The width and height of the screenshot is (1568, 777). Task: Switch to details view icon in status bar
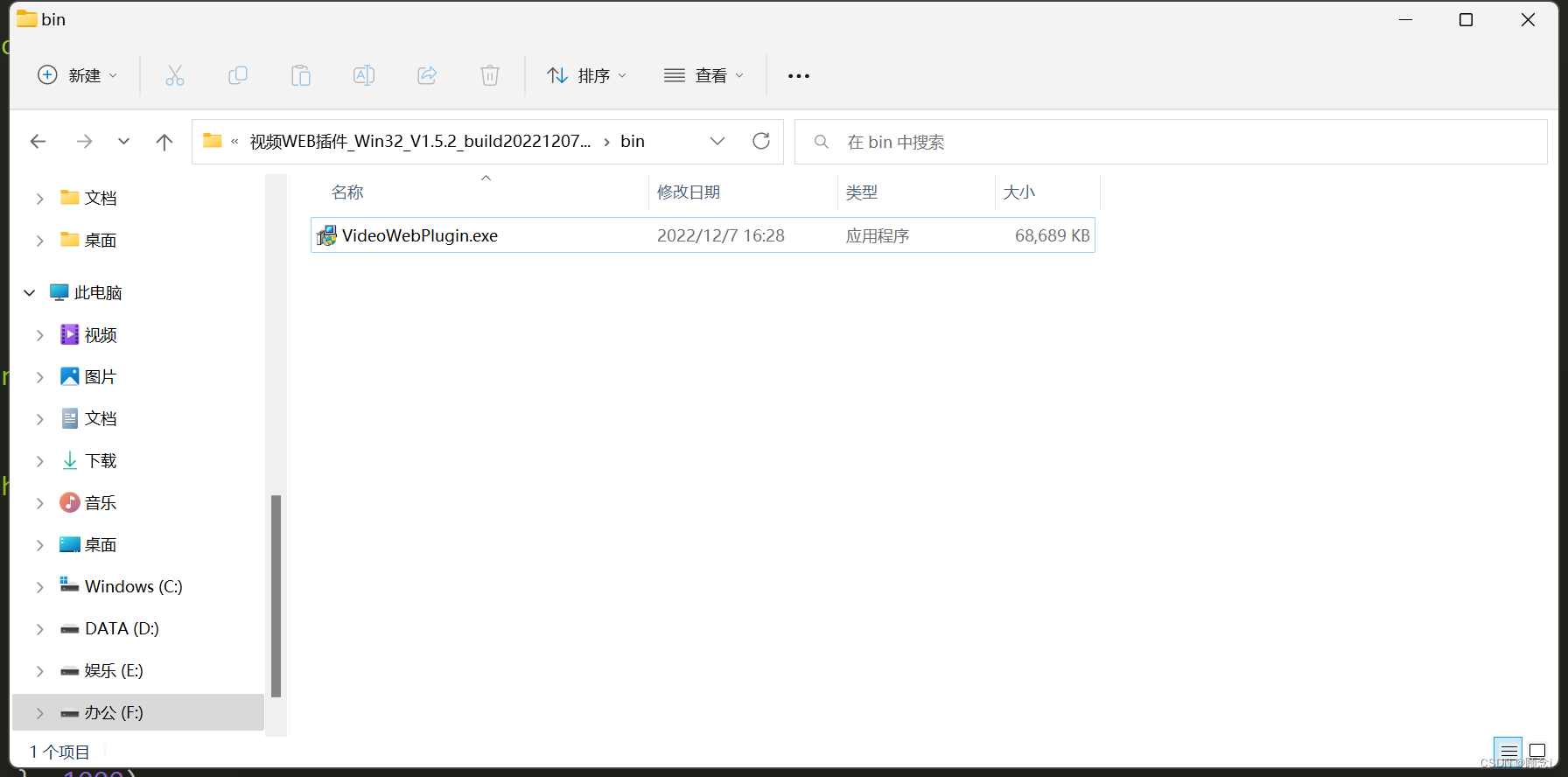click(x=1508, y=752)
